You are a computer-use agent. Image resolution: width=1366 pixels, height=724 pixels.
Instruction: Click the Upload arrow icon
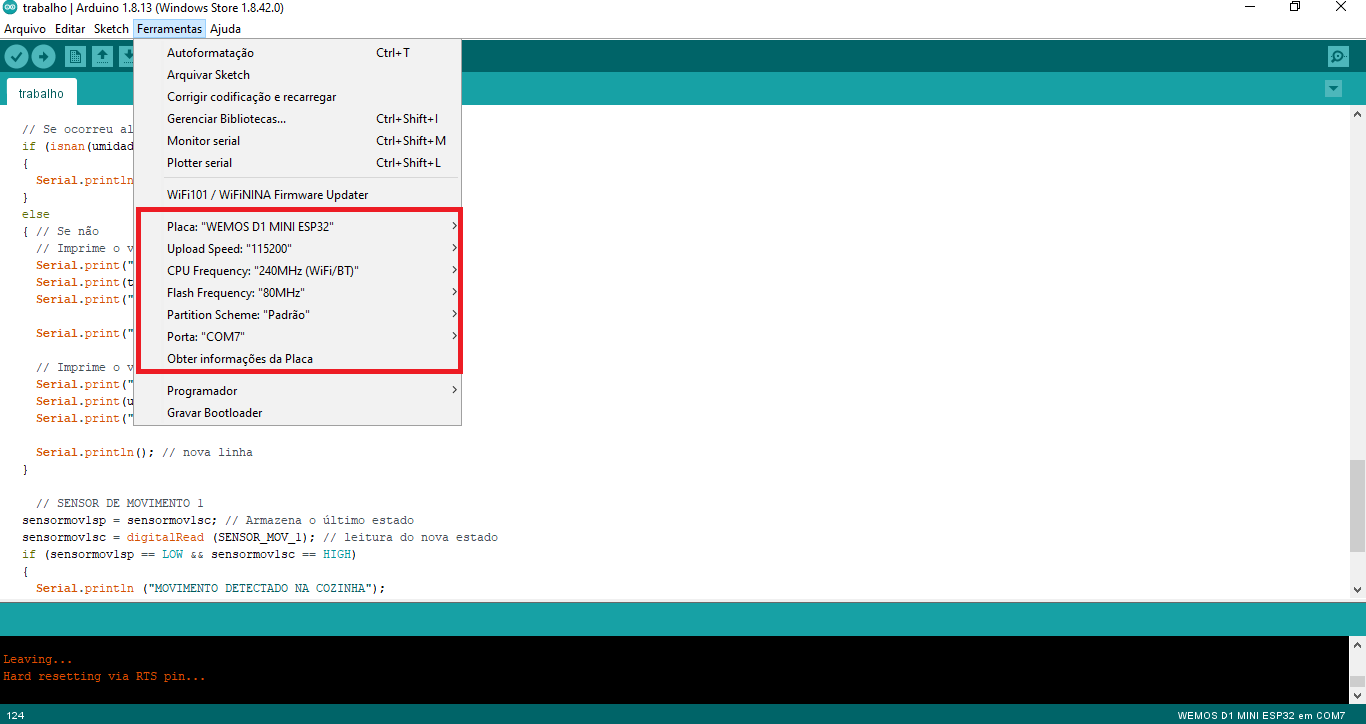[x=43, y=57]
